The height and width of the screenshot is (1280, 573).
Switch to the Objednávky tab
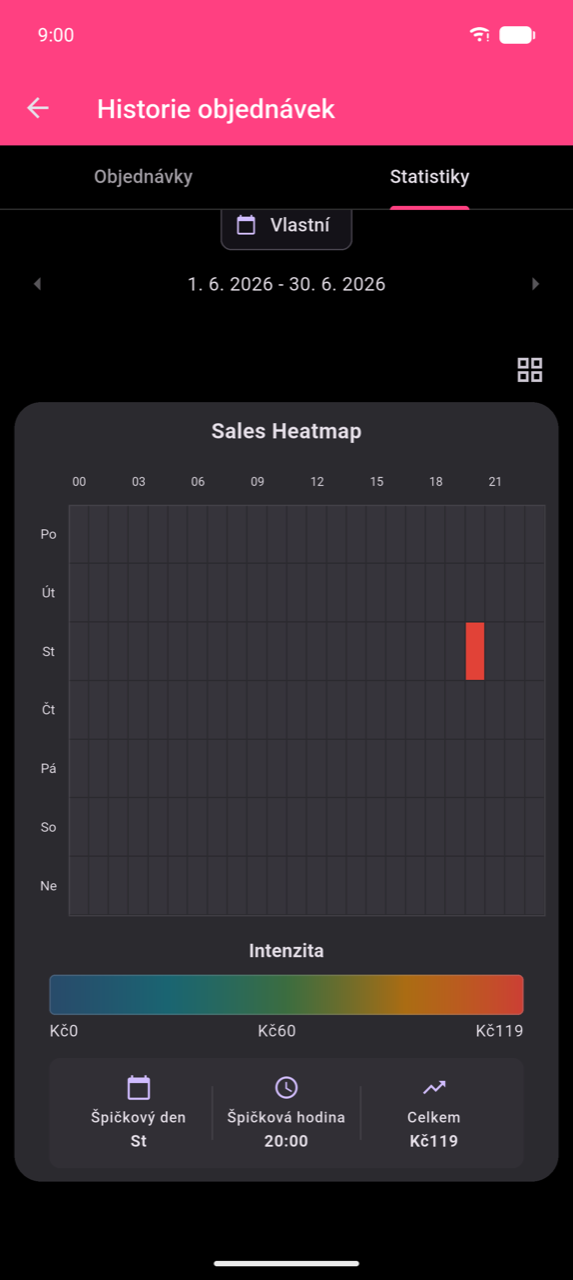pos(143,177)
